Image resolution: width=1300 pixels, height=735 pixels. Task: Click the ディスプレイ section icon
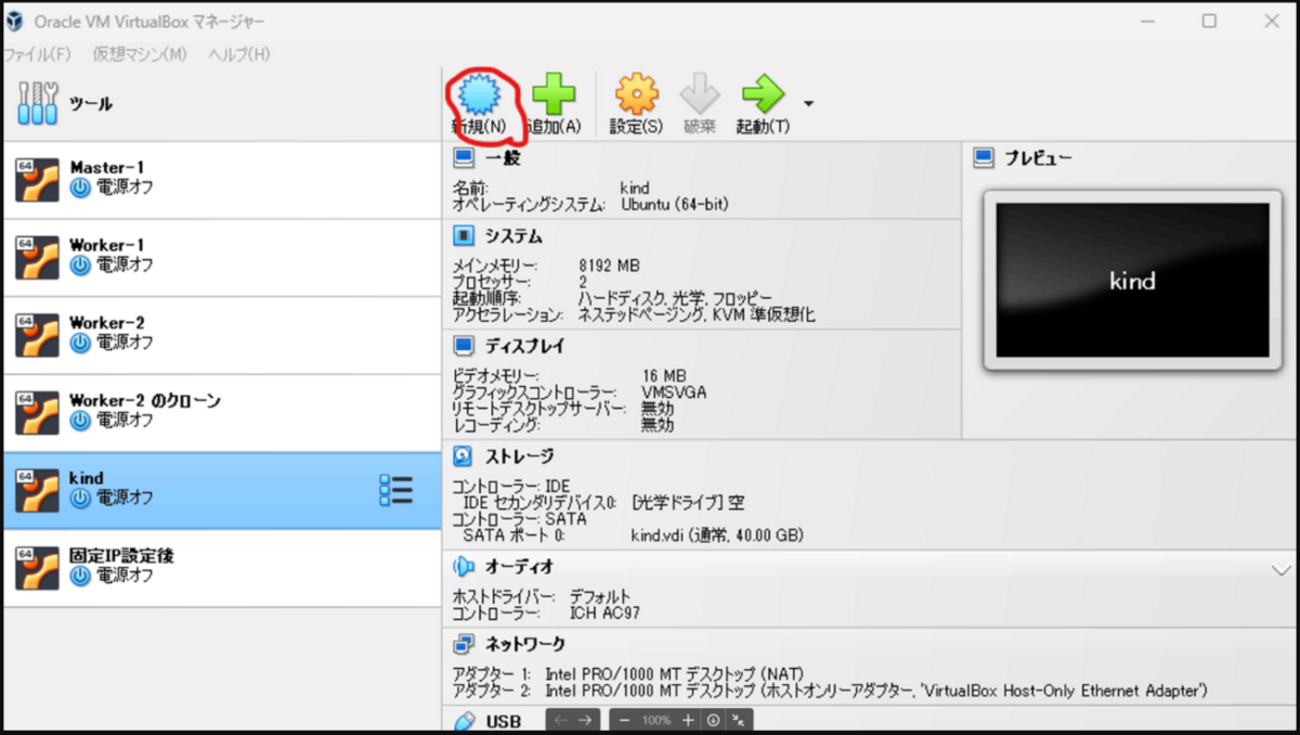pyautogui.click(x=463, y=346)
